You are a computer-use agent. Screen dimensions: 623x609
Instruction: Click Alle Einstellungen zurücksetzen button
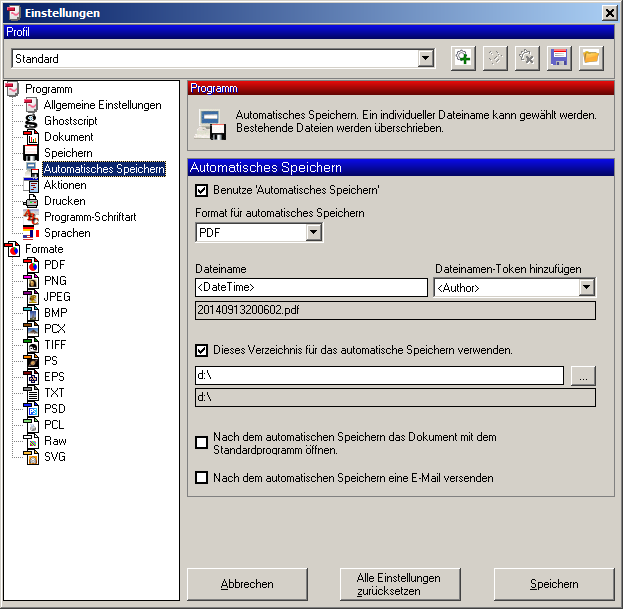(400, 584)
